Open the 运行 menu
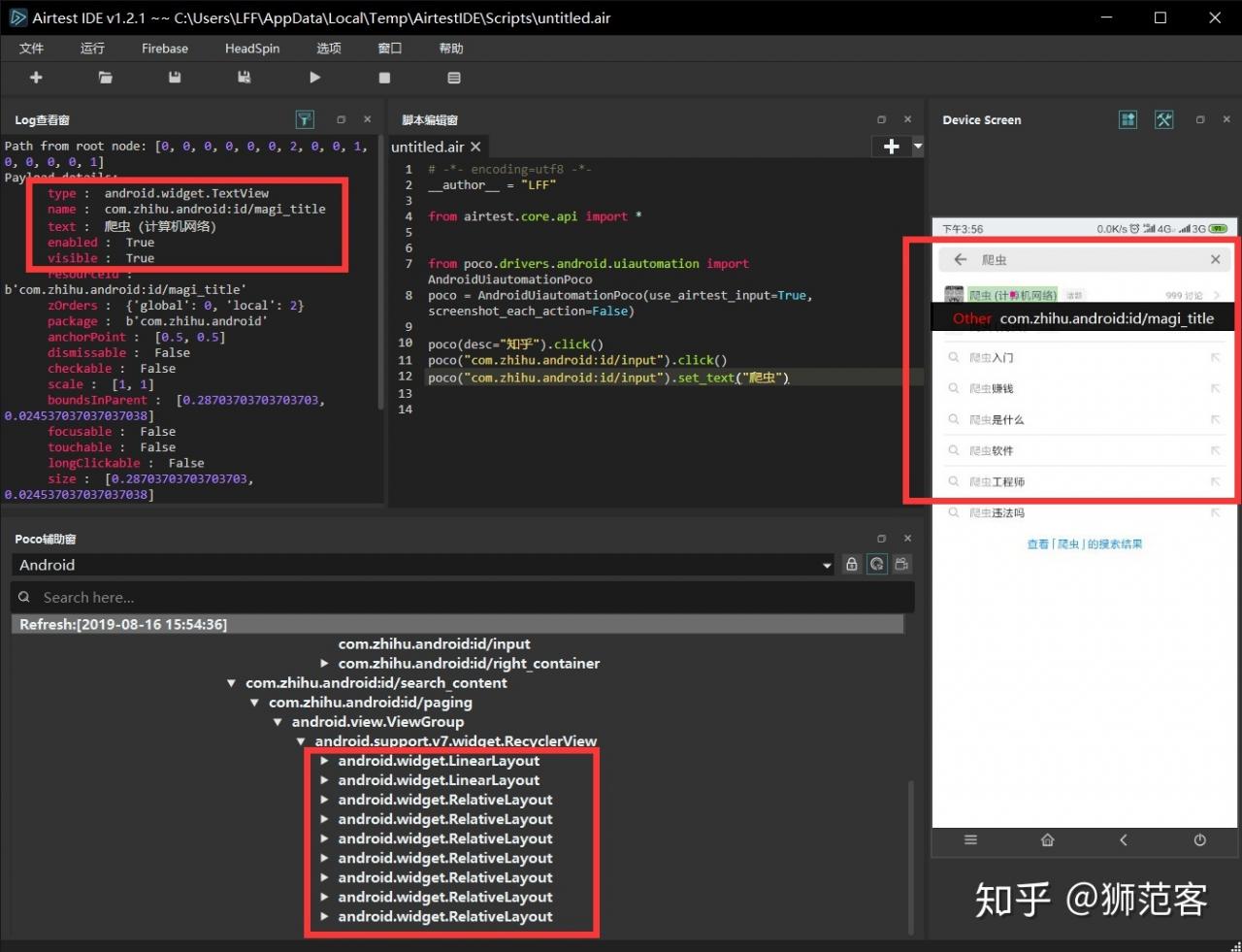This screenshot has height=952, width=1242. point(92,49)
